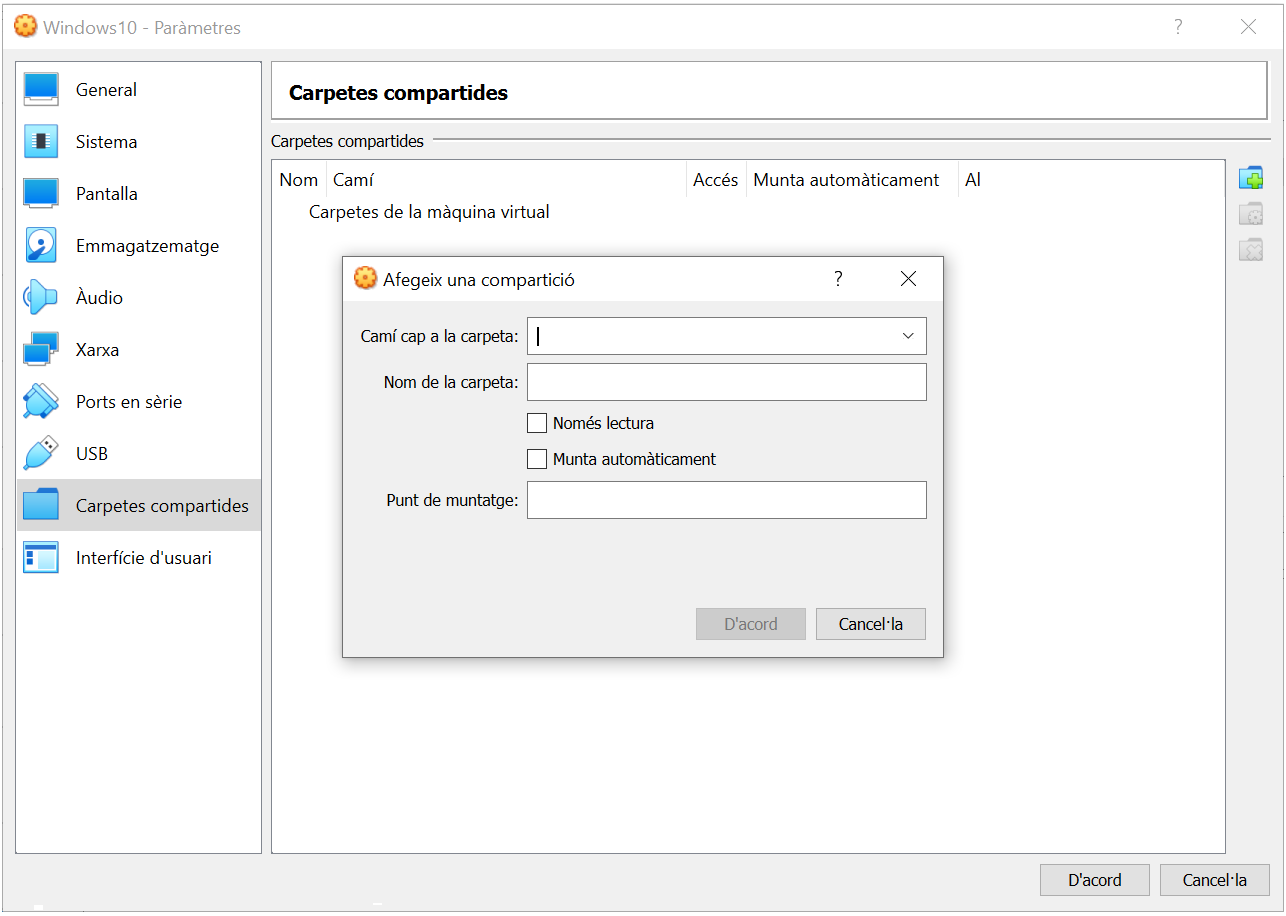Click the add shared folder icon
The image size is (1286, 916).
click(1250, 179)
